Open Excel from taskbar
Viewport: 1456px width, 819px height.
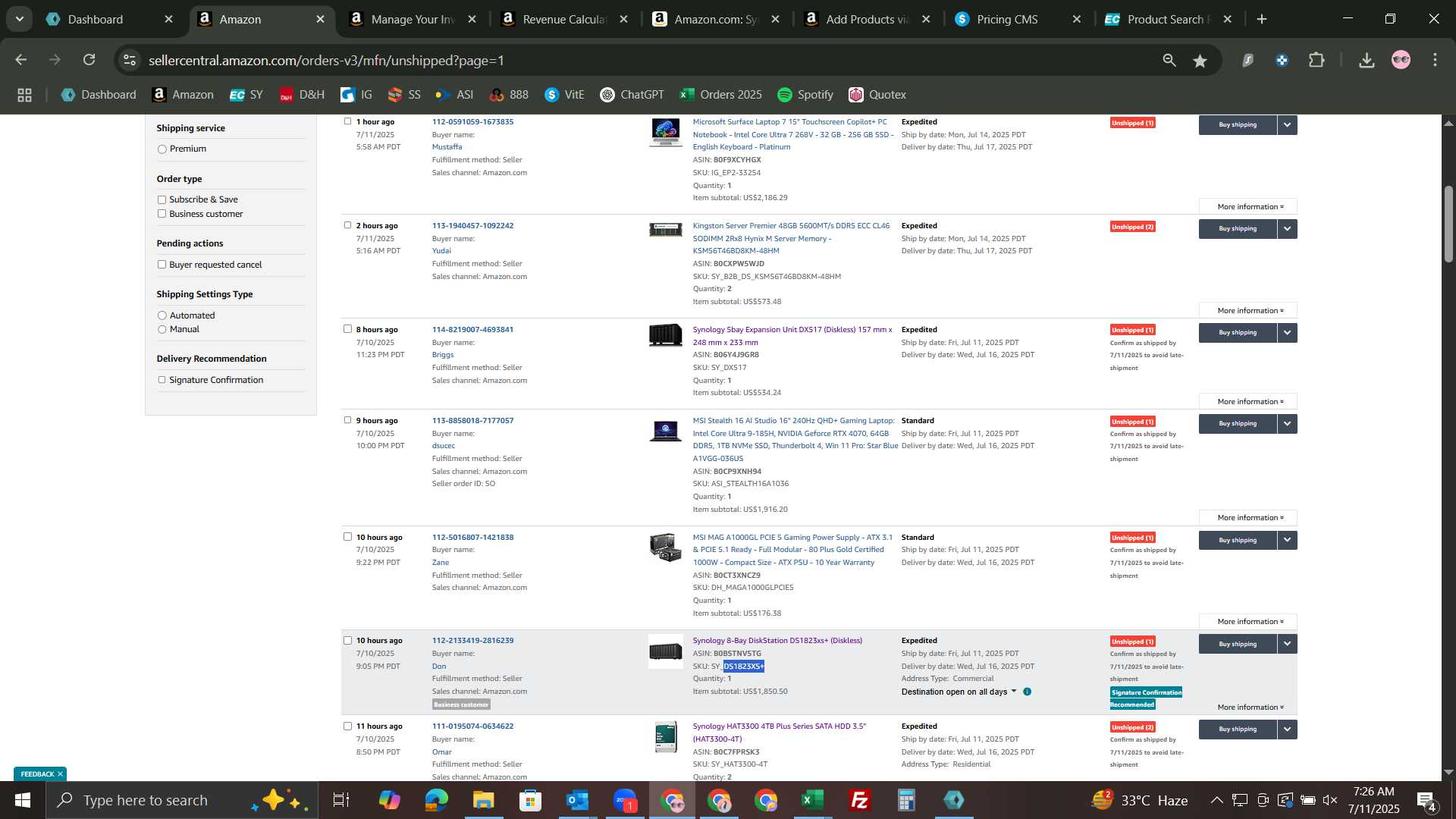(x=812, y=800)
